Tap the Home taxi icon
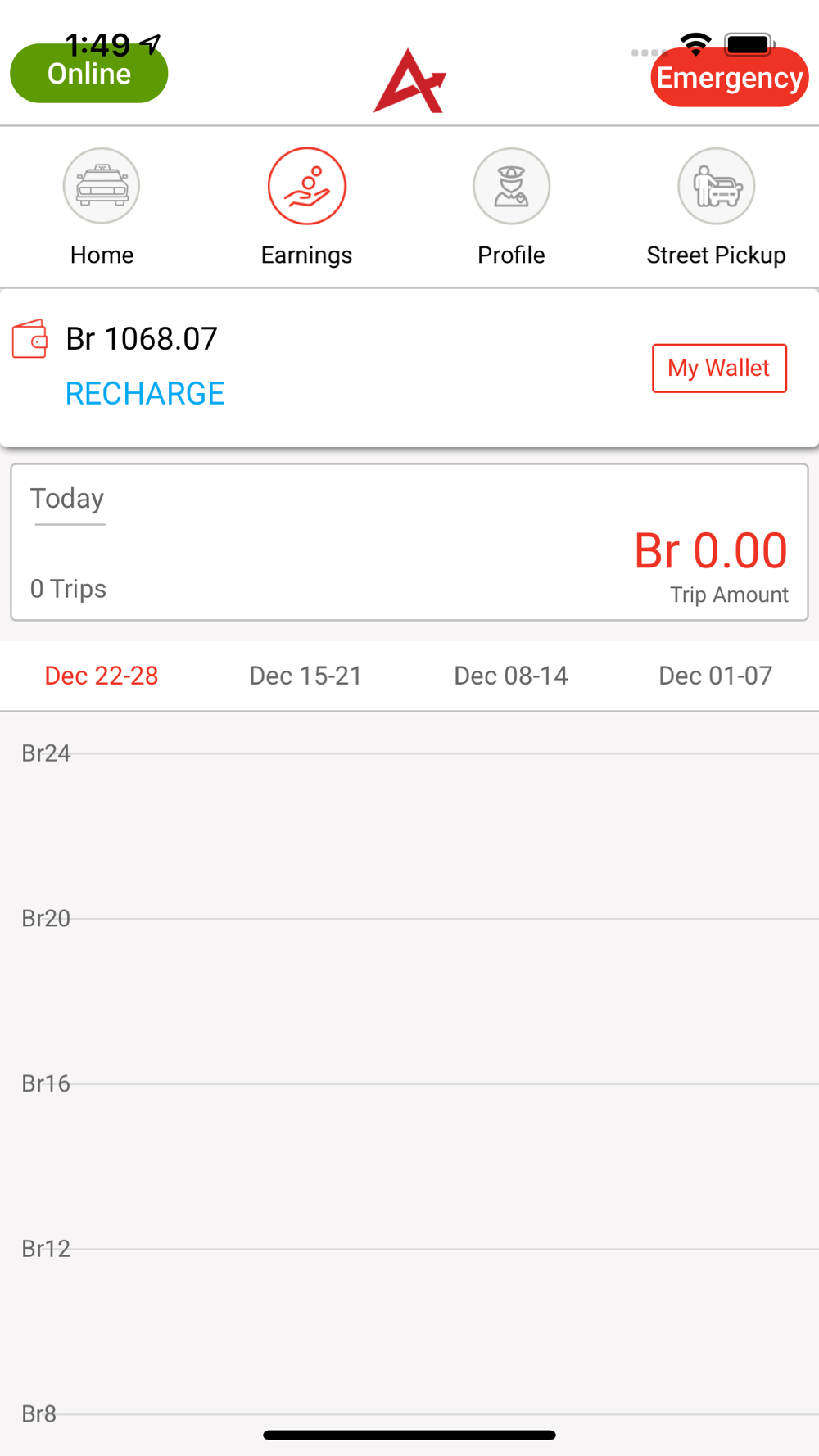Viewport: 819px width, 1456px height. coord(102,186)
